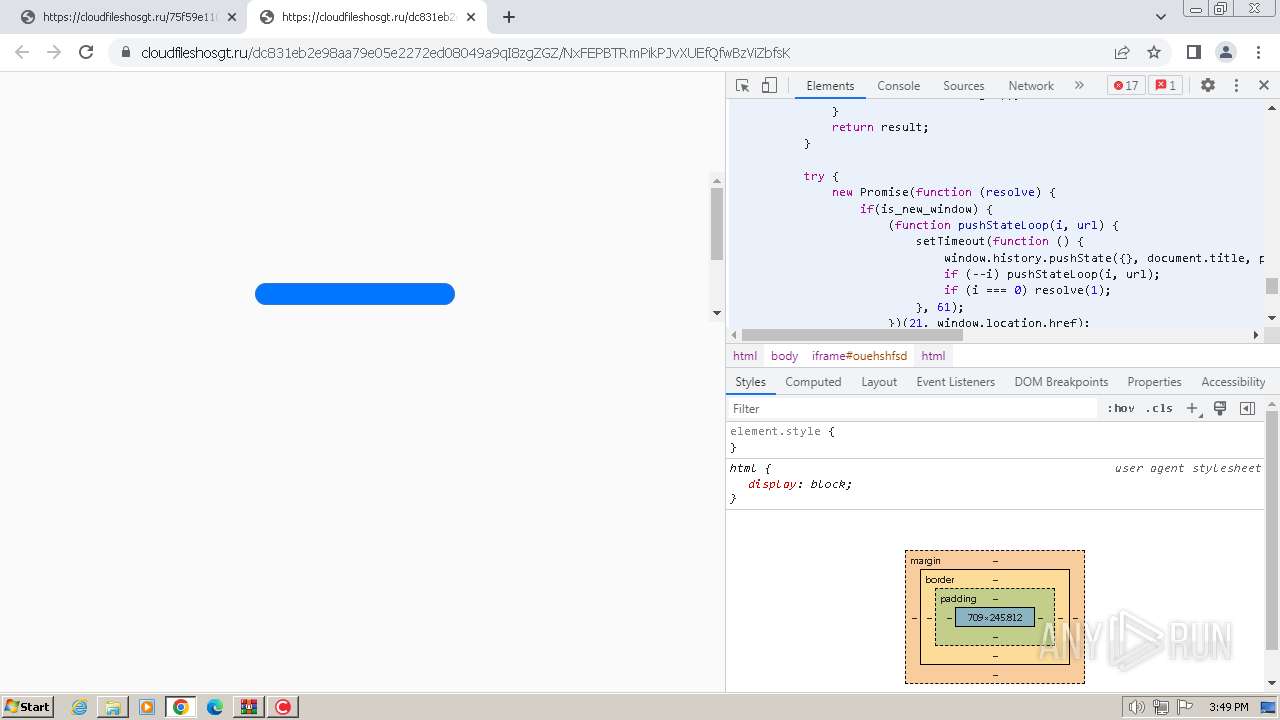The width and height of the screenshot is (1280, 720).
Task: Open the Layout pane tab
Action: tap(879, 382)
